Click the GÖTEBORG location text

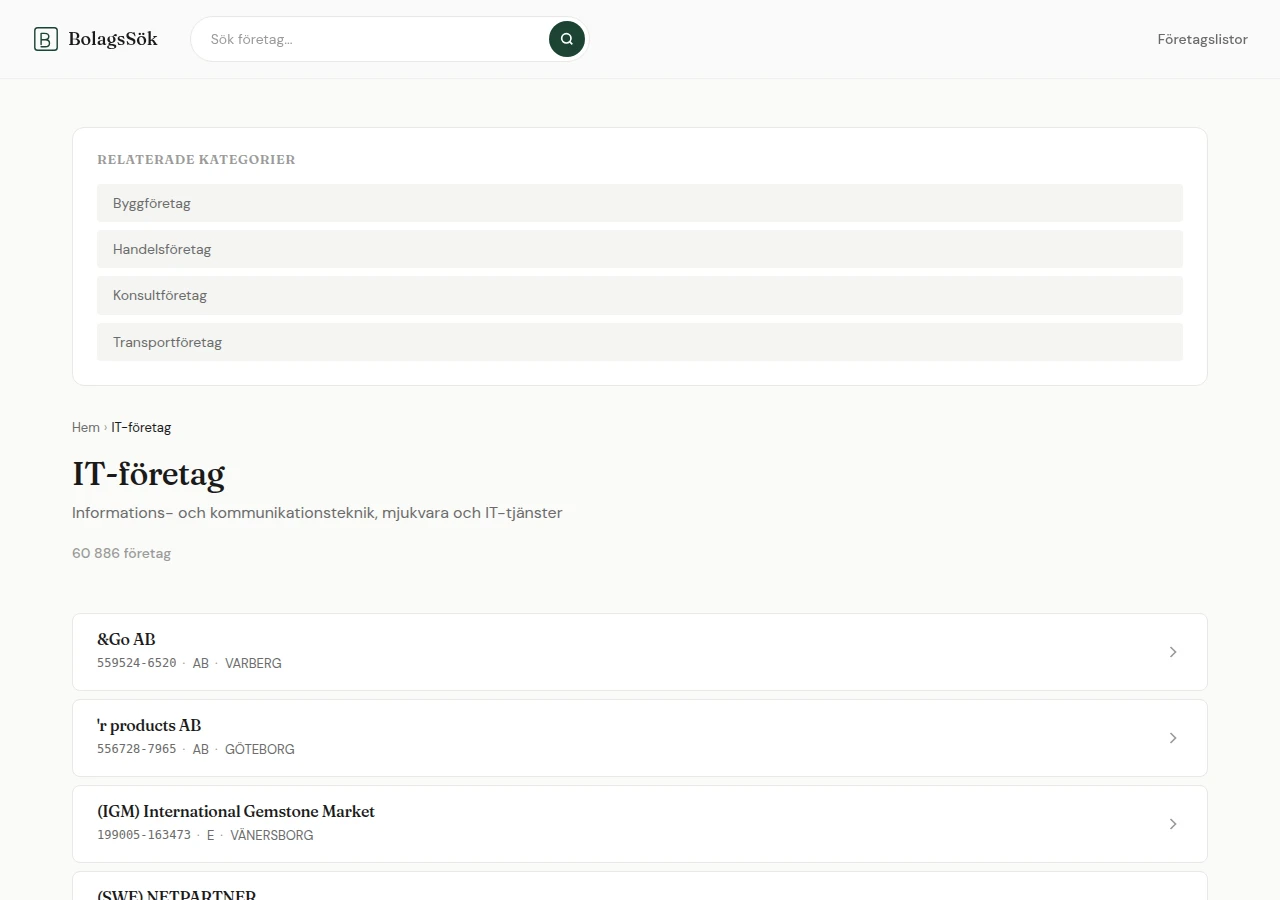(x=260, y=749)
